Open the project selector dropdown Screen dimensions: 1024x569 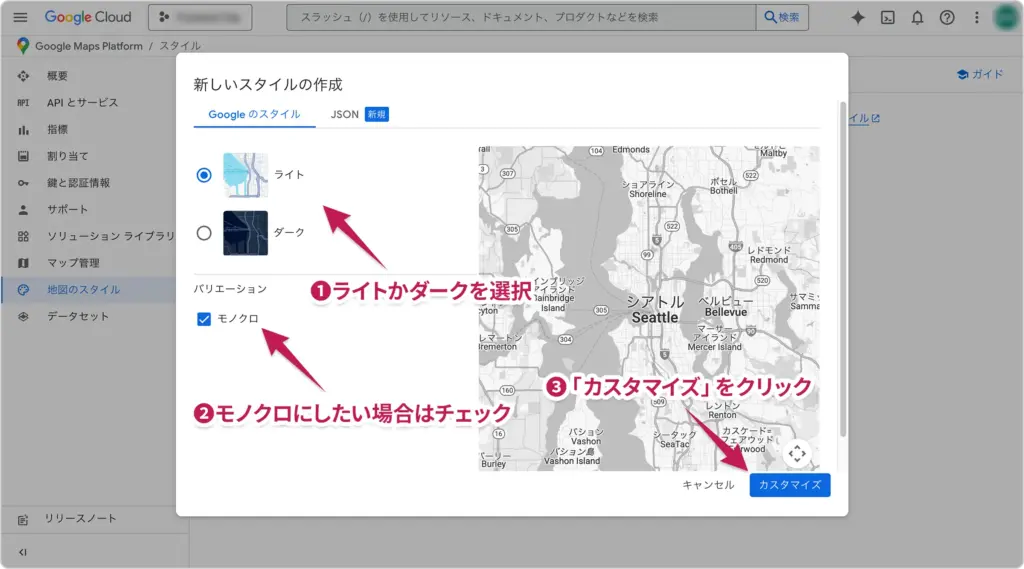coord(200,18)
